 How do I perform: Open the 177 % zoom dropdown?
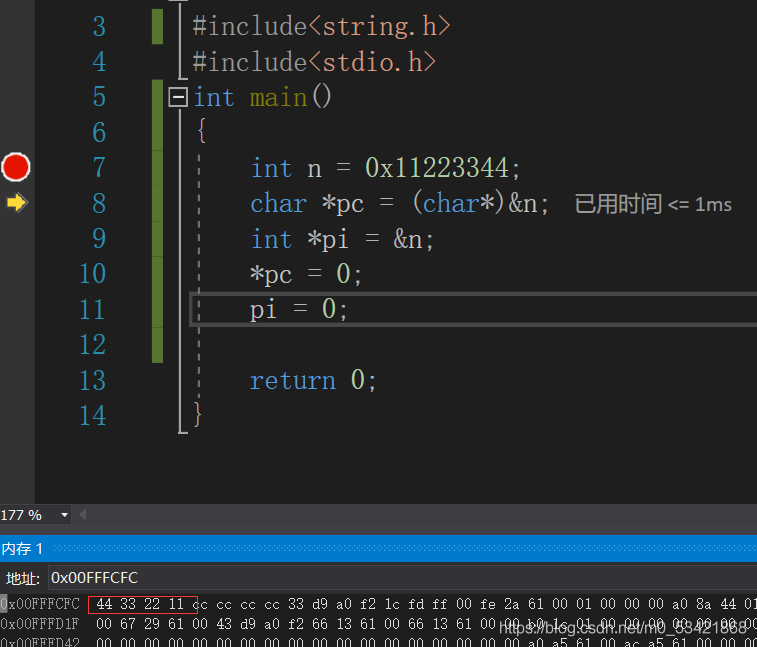[x=64, y=515]
